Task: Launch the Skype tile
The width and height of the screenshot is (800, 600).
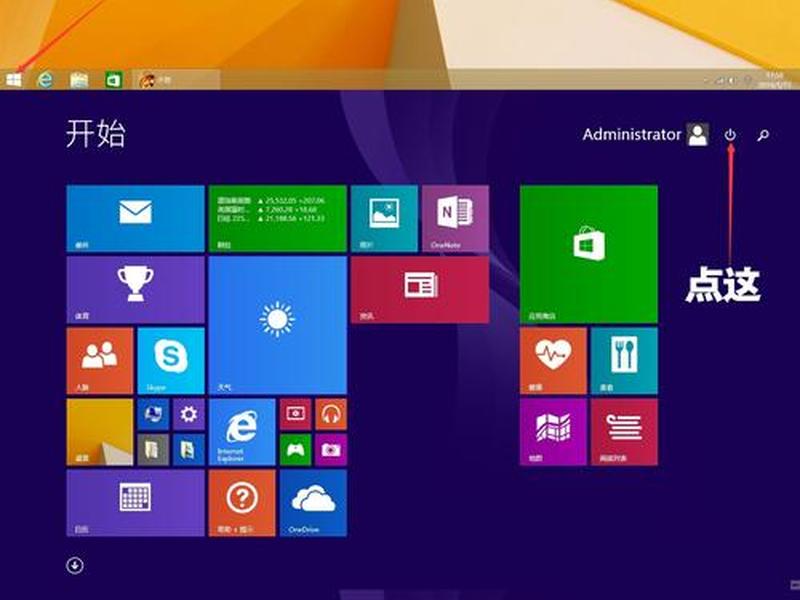Action: click(x=171, y=361)
